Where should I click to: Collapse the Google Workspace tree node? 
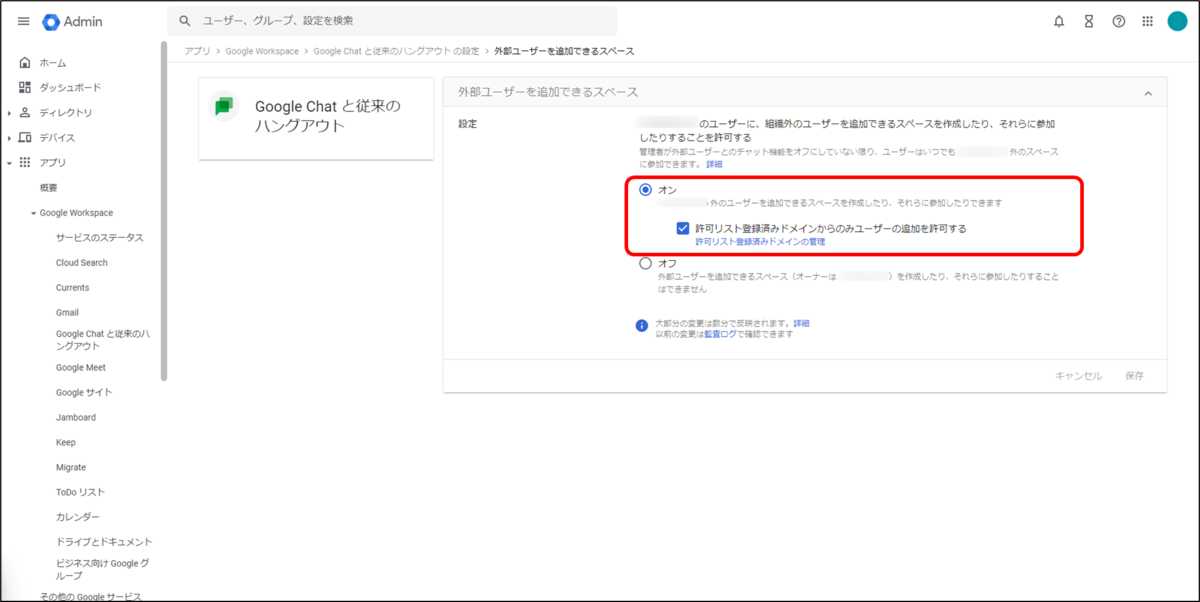pyautogui.click(x=33, y=213)
